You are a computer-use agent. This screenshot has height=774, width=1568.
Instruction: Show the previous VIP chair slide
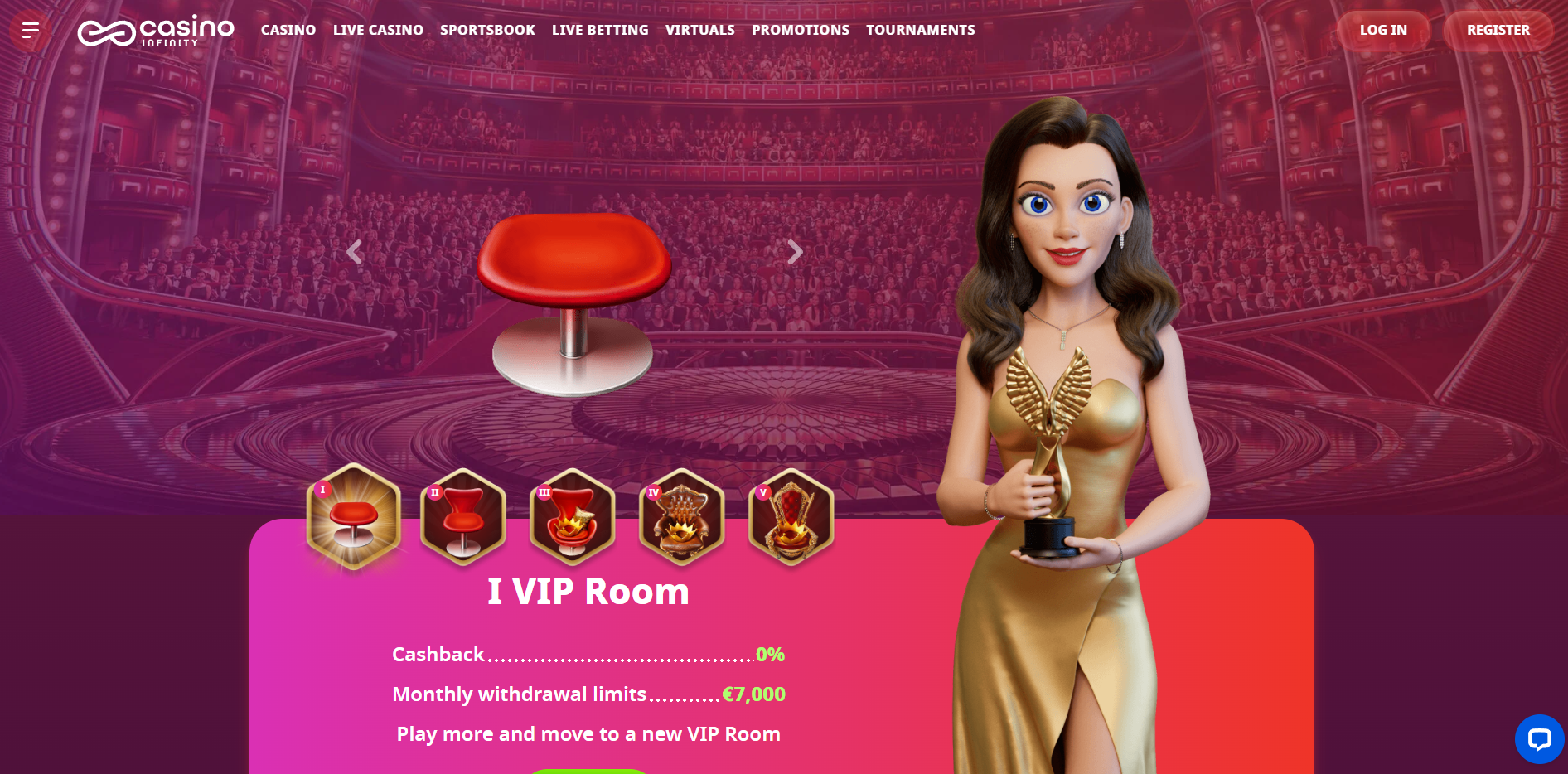click(x=355, y=252)
